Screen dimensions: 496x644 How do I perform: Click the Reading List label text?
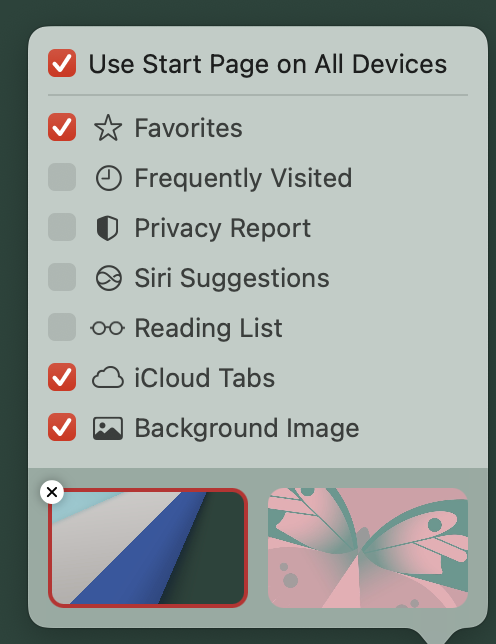pyautogui.click(x=209, y=328)
